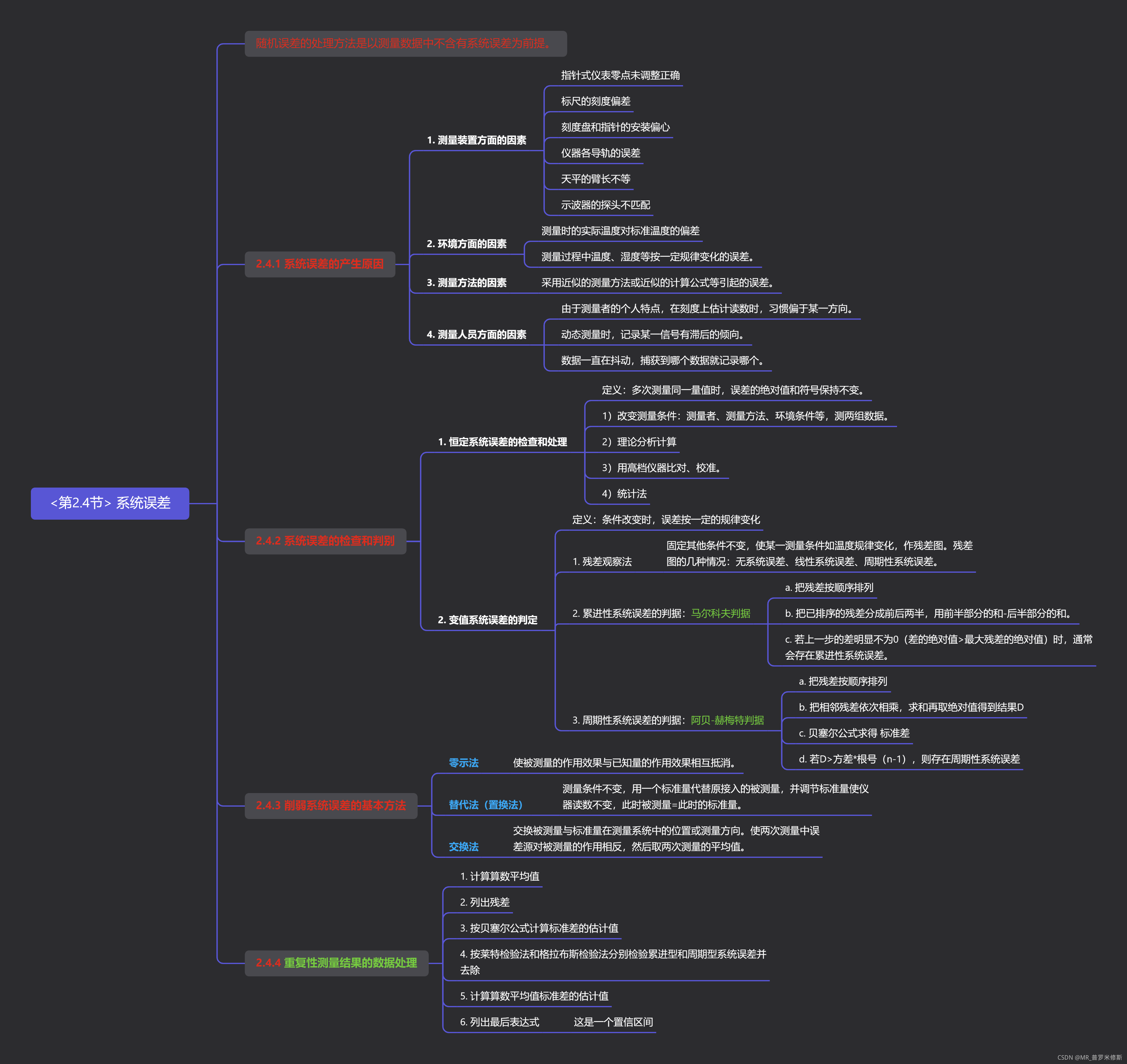Click text 测量过程中温度、湿度等按一定规律变化的误差
This screenshot has width=1127, height=1064.
point(650,257)
